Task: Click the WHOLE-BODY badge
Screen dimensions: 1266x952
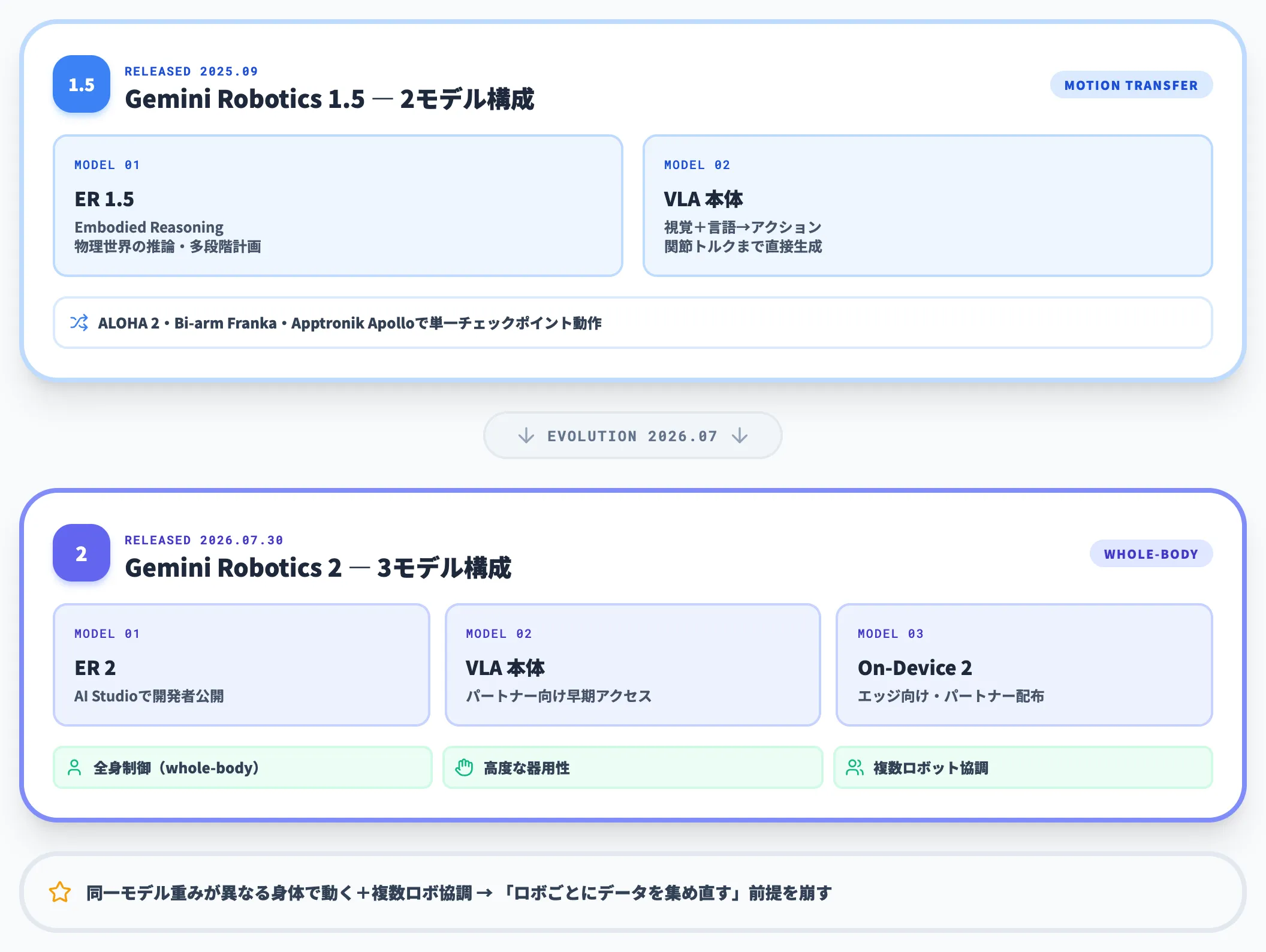Action: (x=1151, y=554)
